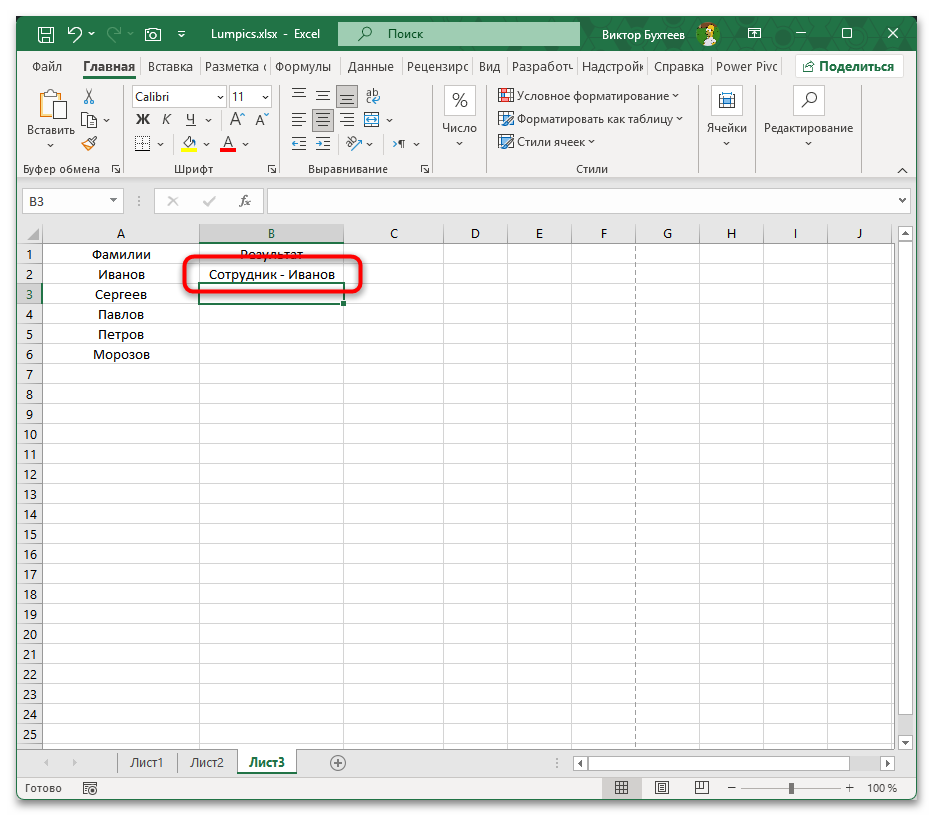933x816 pixels.
Task: Open the Вставка ribbon tab
Action: [169, 67]
